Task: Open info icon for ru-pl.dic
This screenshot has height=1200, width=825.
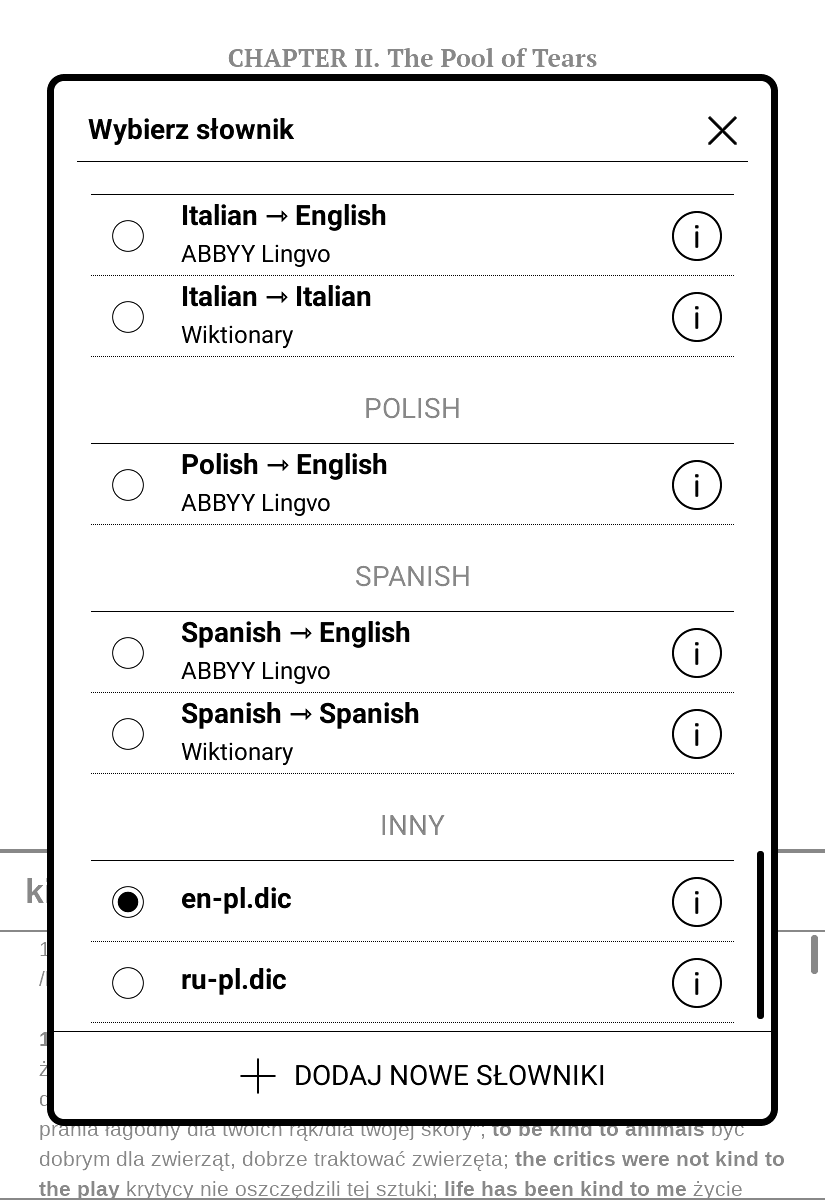Action: pyautogui.click(x=696, y=983)
